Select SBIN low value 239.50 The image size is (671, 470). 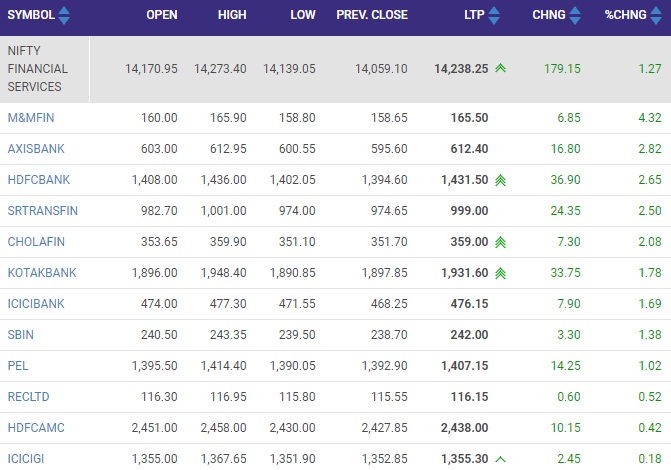click(x=297, y=335)
